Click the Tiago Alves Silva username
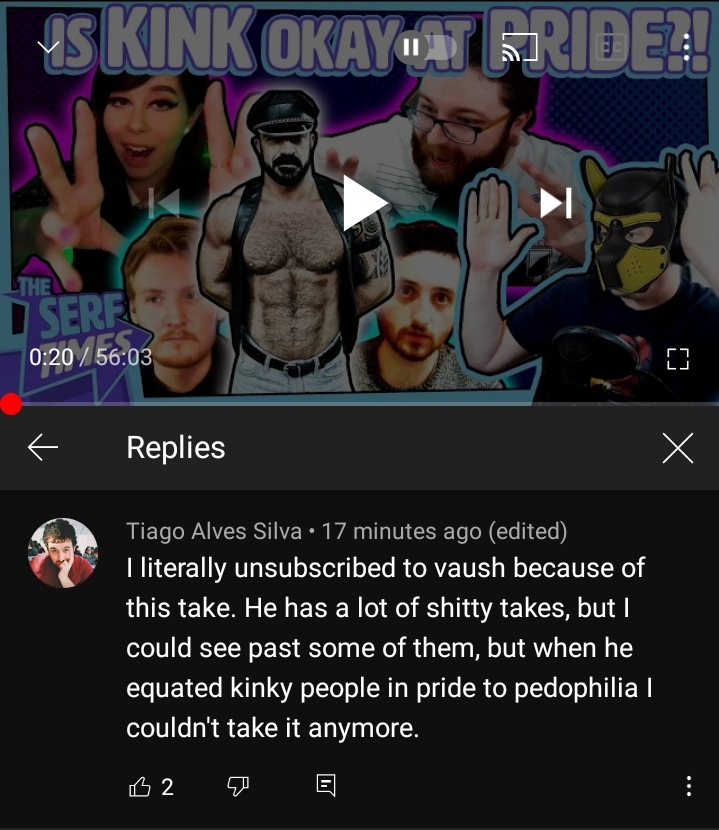 click(214, 531)
